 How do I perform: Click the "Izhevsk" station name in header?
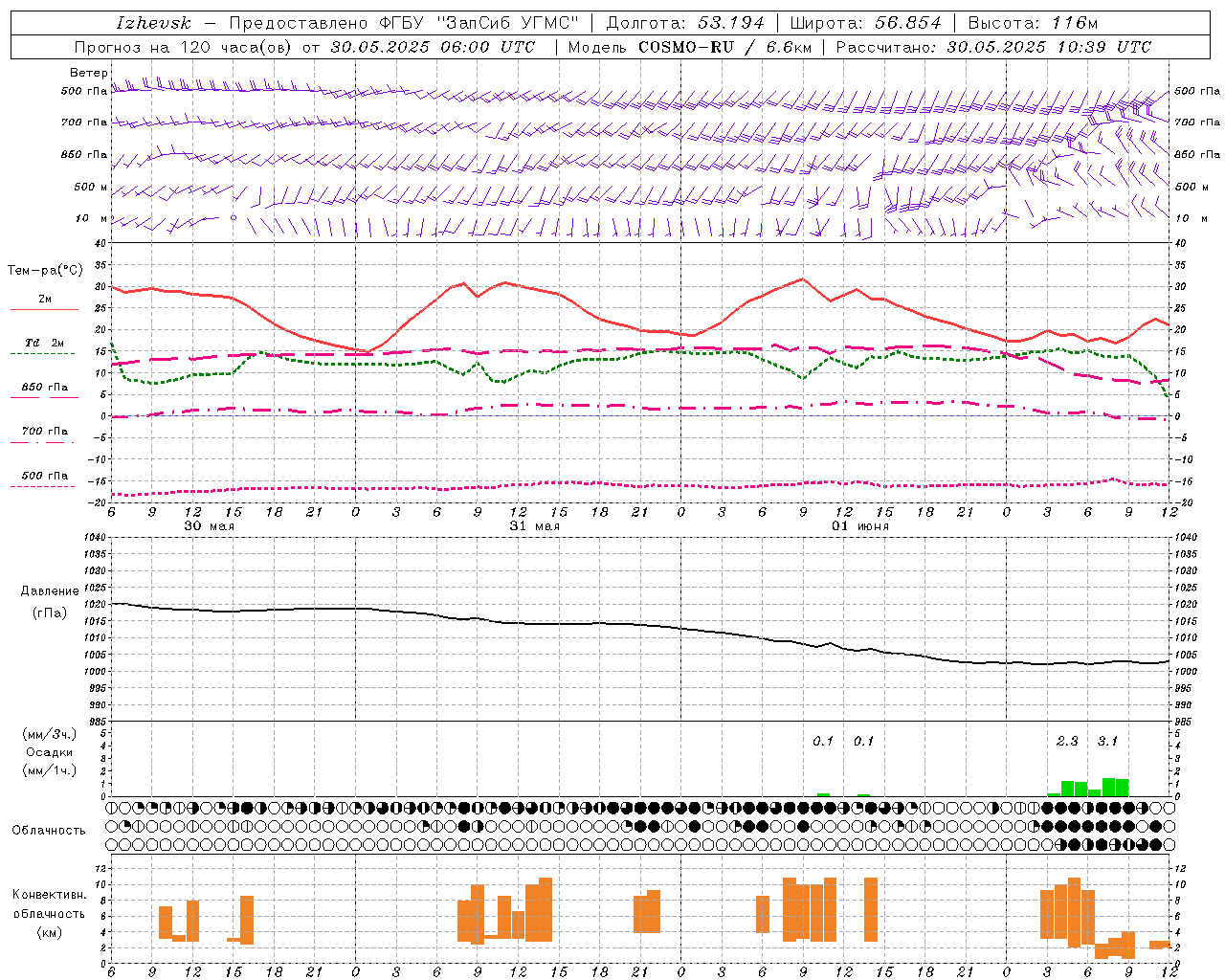pos(154,23)
